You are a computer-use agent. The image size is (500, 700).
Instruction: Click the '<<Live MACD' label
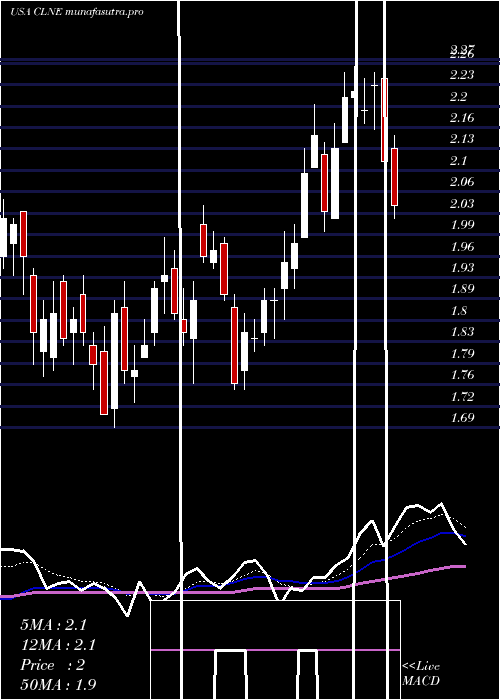[421, 674]
